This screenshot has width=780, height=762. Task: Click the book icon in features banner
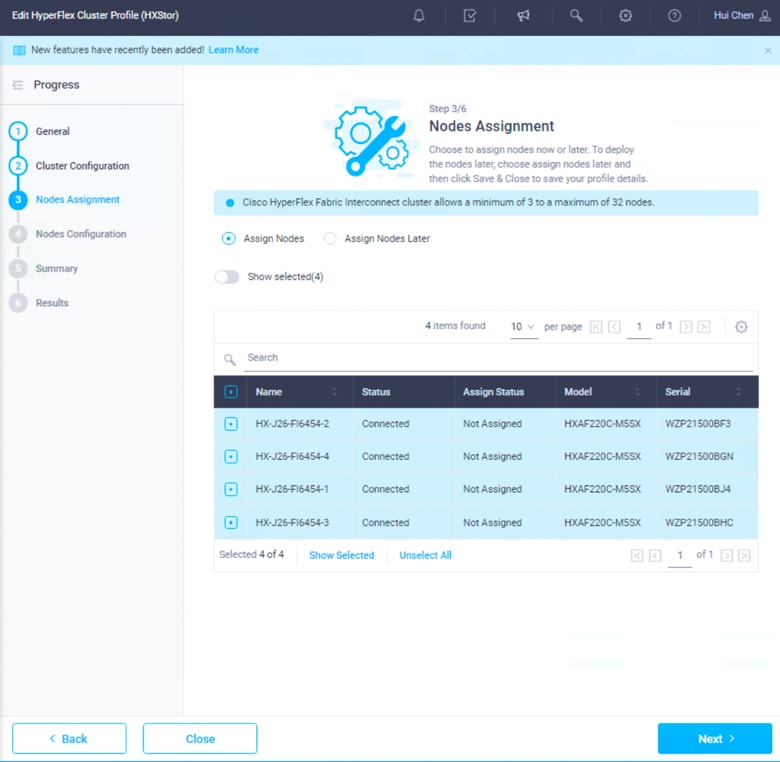coord(19,50)
